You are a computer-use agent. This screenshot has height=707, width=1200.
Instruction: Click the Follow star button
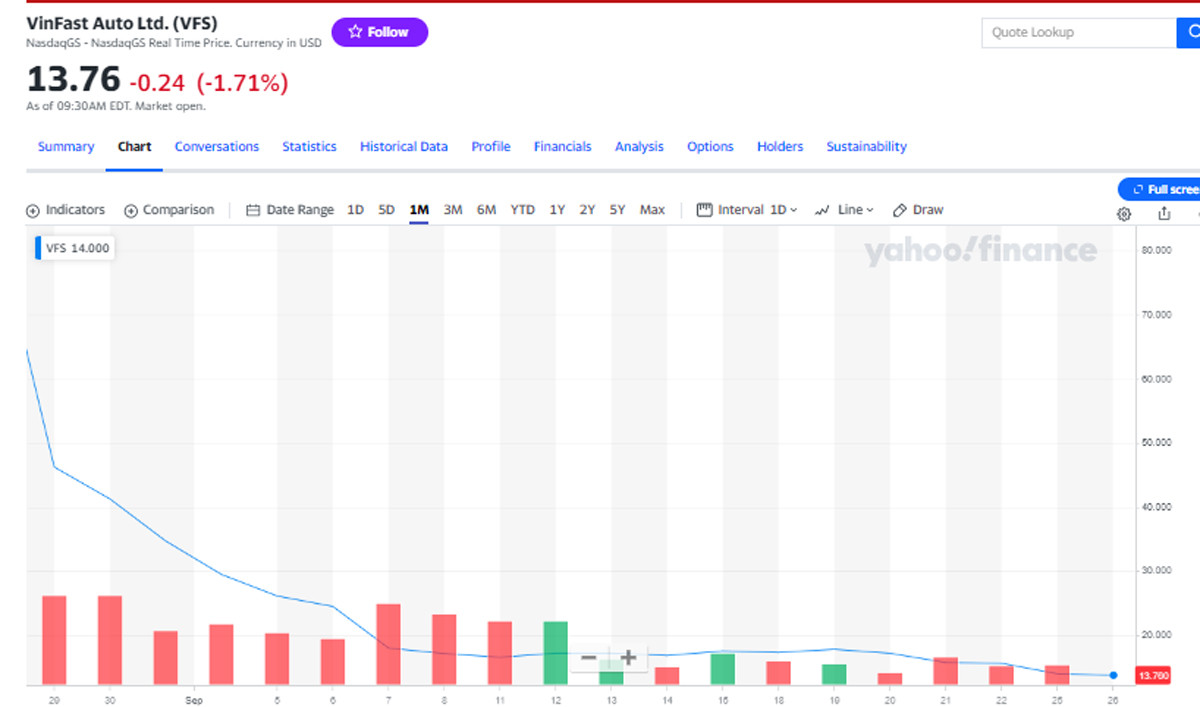coord(379,32)
